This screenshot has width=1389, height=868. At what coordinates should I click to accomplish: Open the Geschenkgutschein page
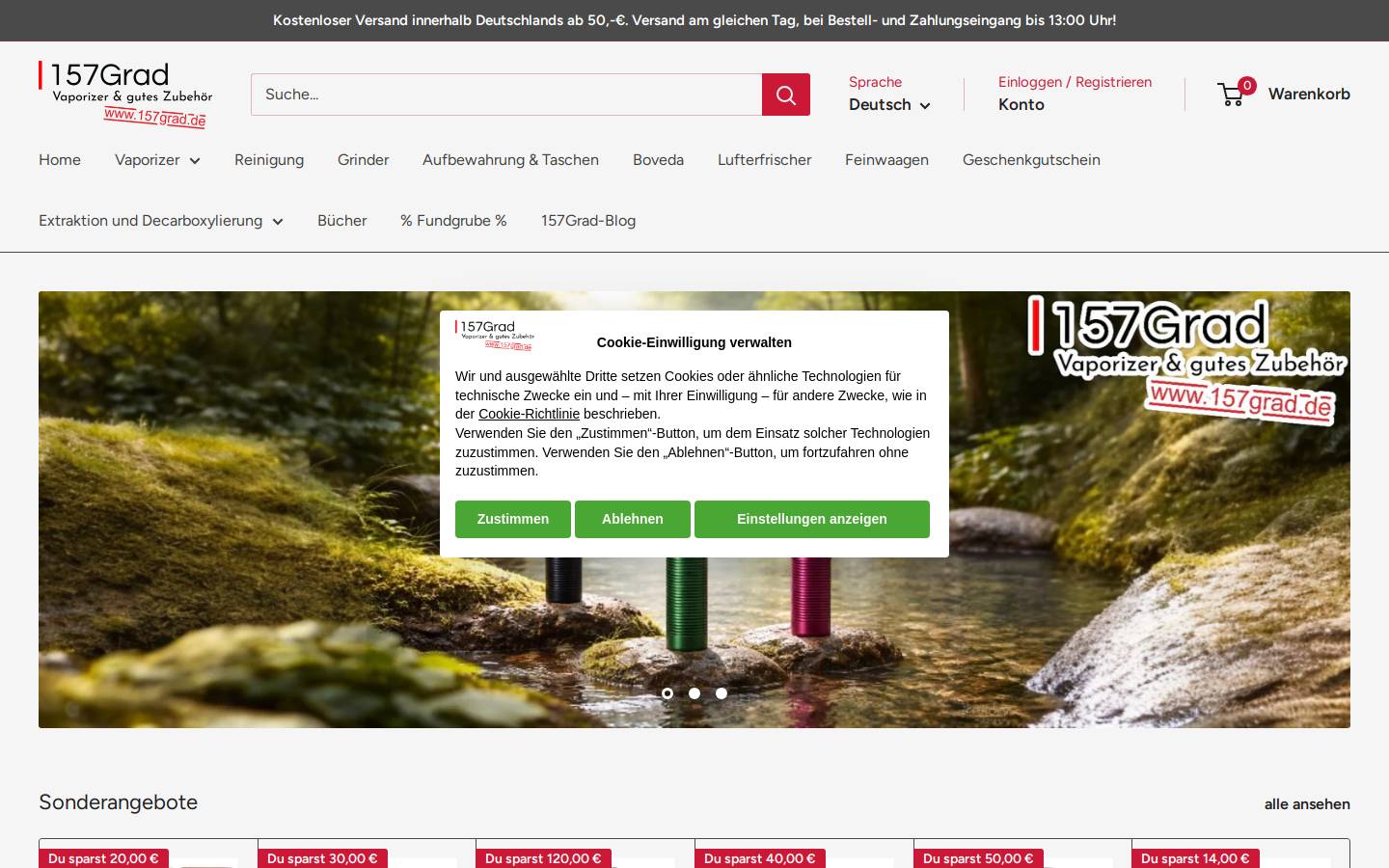coord(1031,160)
